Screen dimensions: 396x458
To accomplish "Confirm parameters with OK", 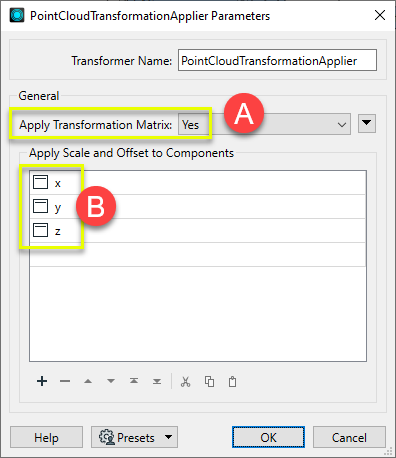I will coord(268,437).
